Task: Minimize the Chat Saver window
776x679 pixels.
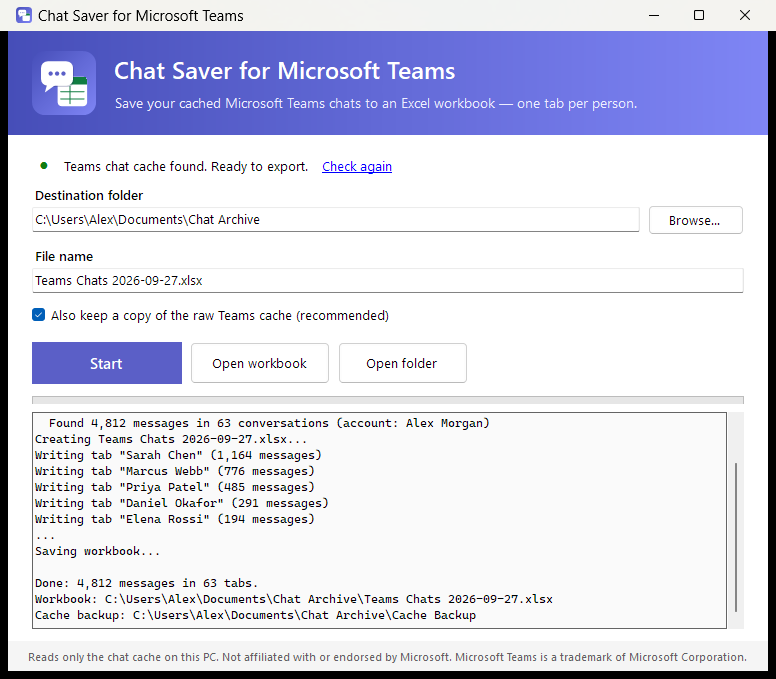Action: [654, 15]
